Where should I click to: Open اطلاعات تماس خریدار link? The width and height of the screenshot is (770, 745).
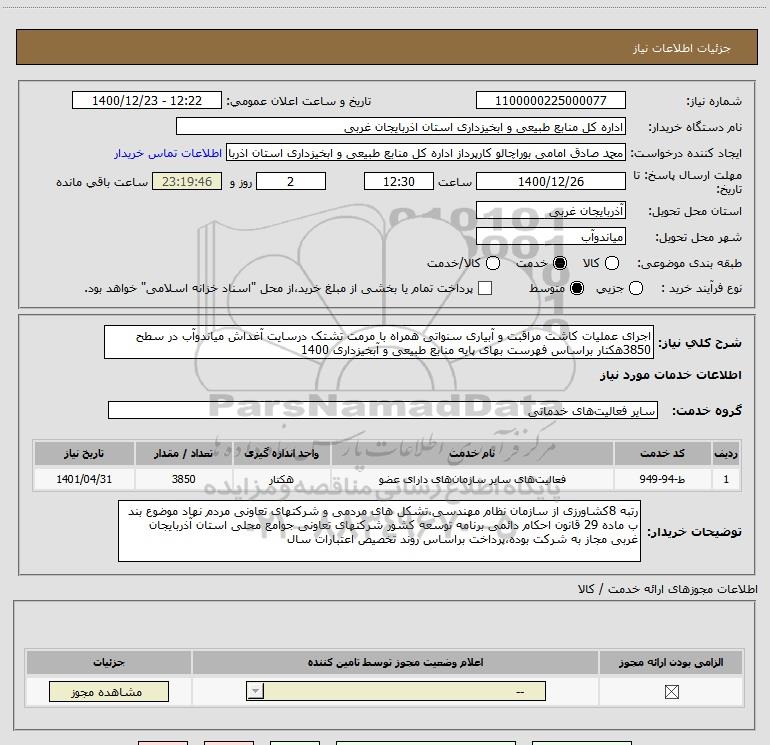tap(168, 153)
